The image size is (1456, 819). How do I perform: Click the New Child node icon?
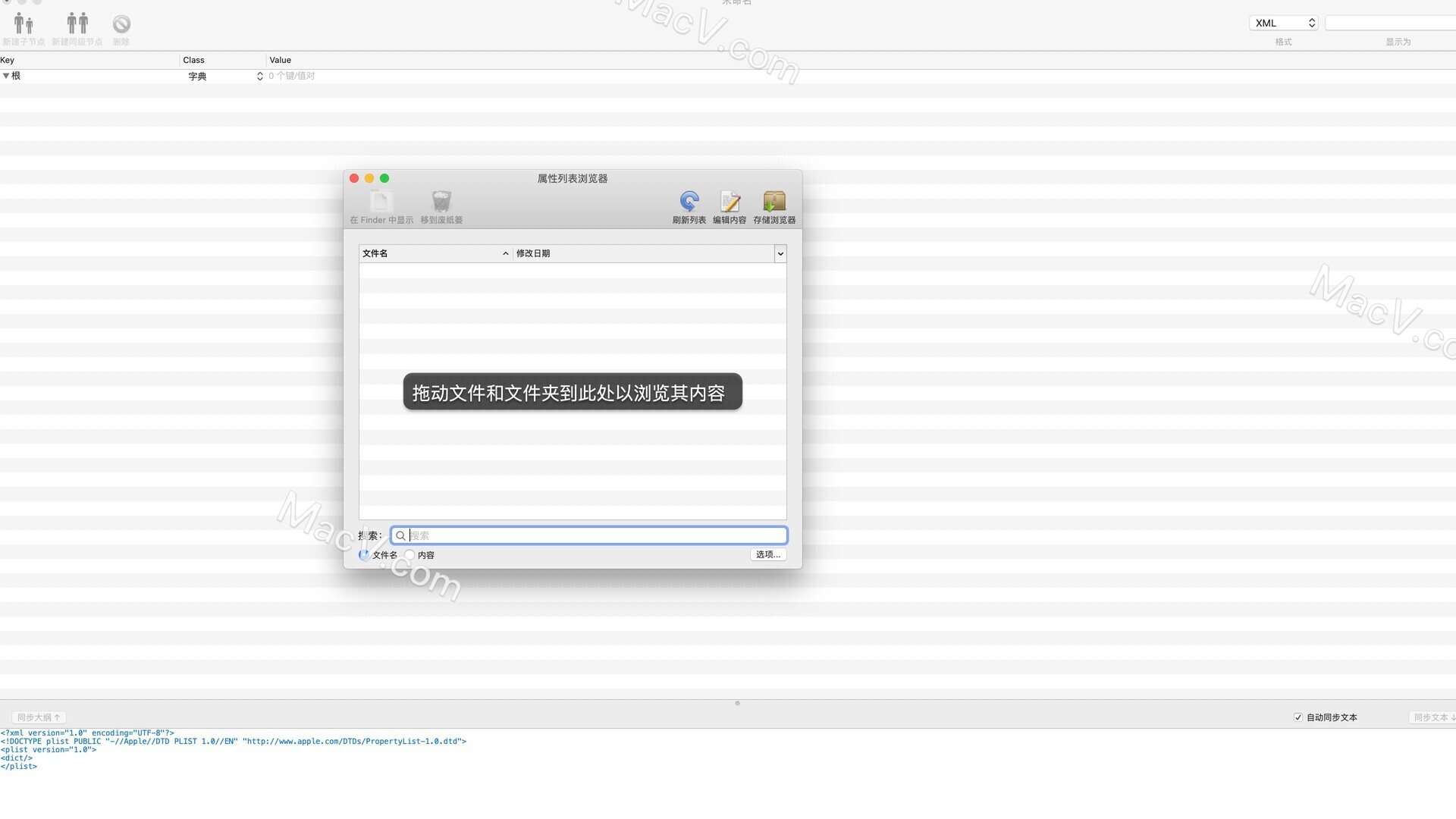tap(24, 24)
